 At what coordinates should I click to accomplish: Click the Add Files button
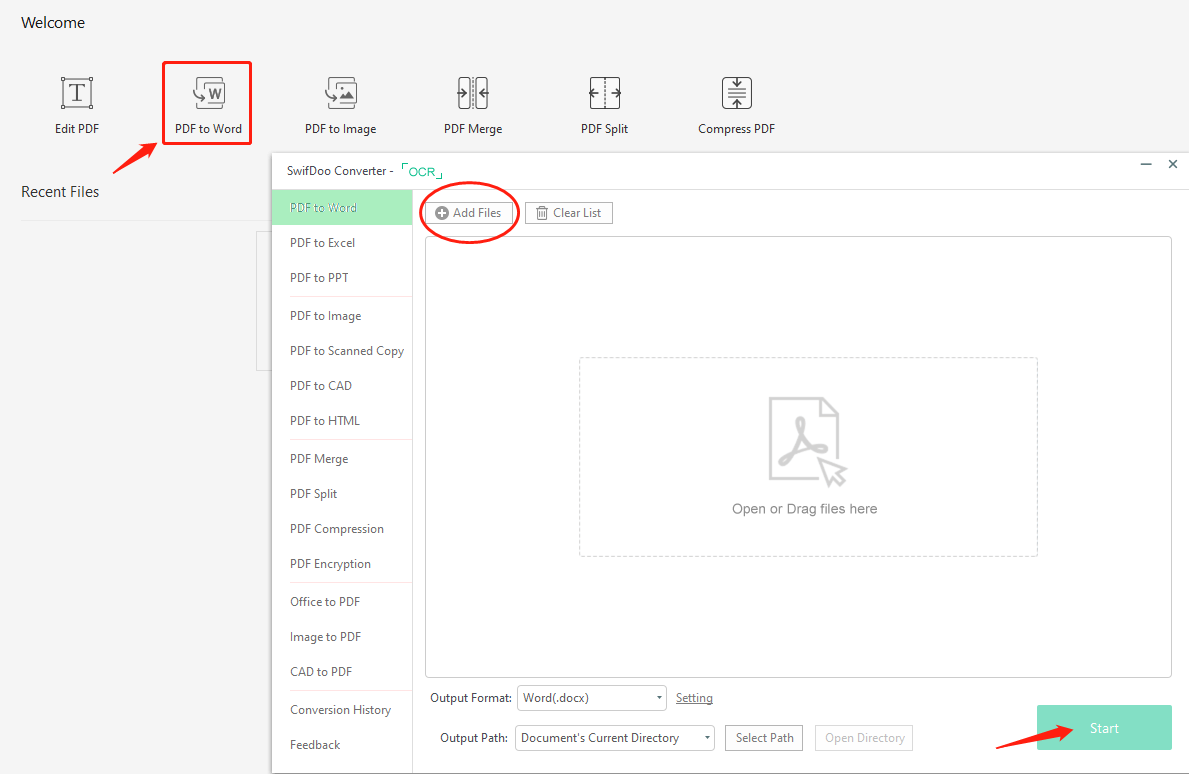point(469,213)
